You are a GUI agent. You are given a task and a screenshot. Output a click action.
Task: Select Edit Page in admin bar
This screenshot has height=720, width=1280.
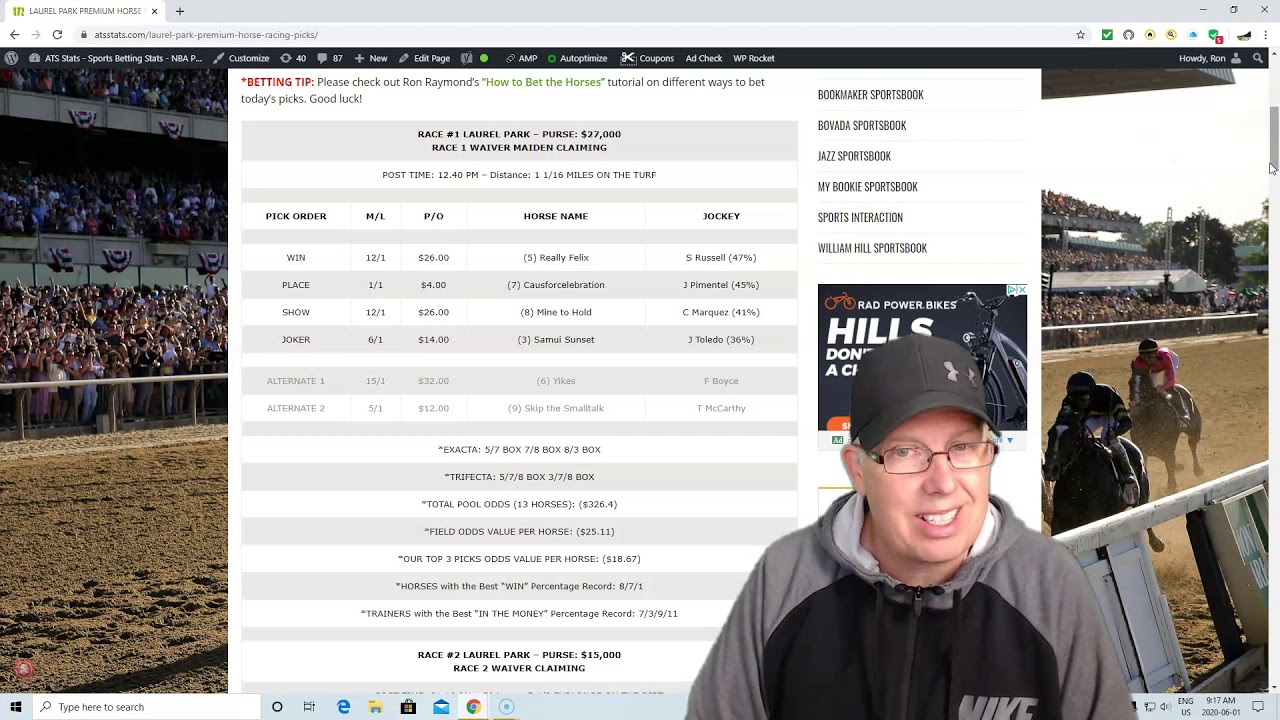point(424,58)
